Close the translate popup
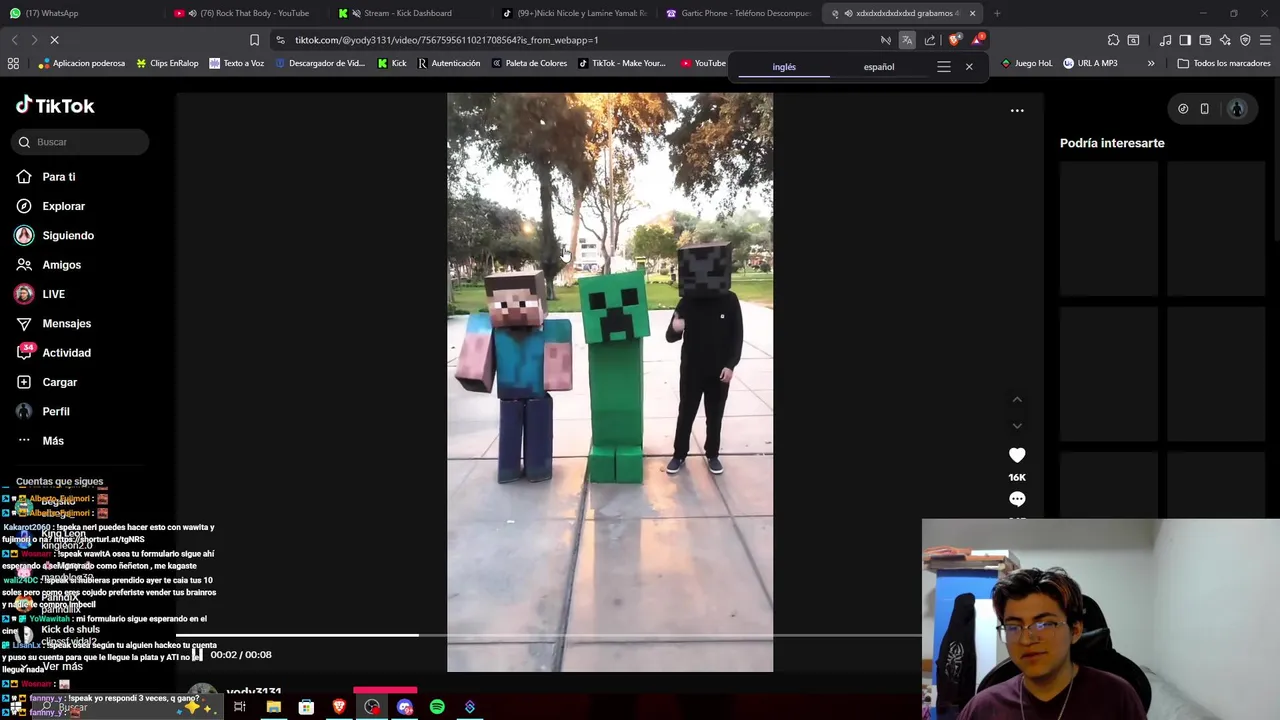Viewport: 1280px width, 720px height. pos(969,67)
